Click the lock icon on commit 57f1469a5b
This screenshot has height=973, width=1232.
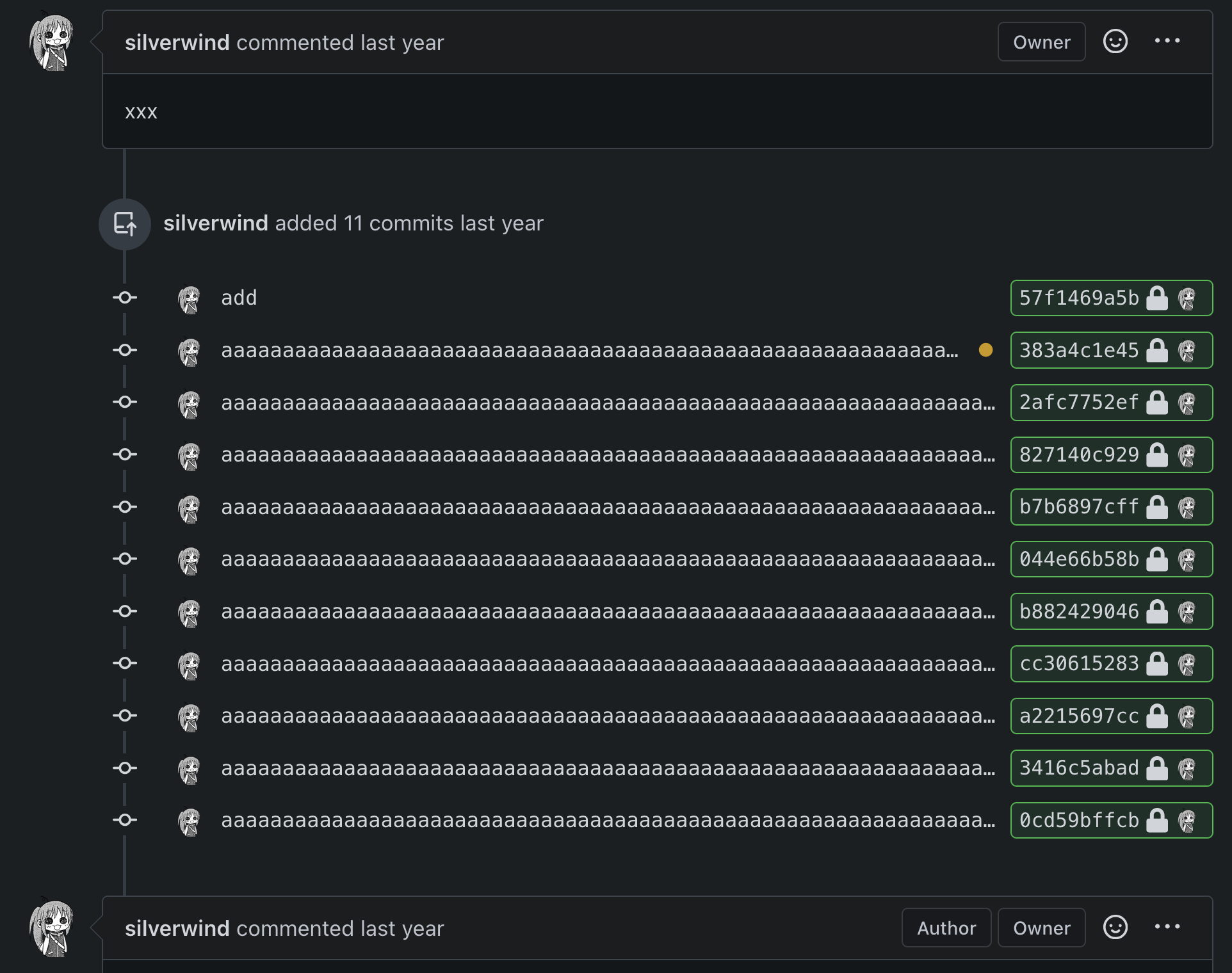1156,298
